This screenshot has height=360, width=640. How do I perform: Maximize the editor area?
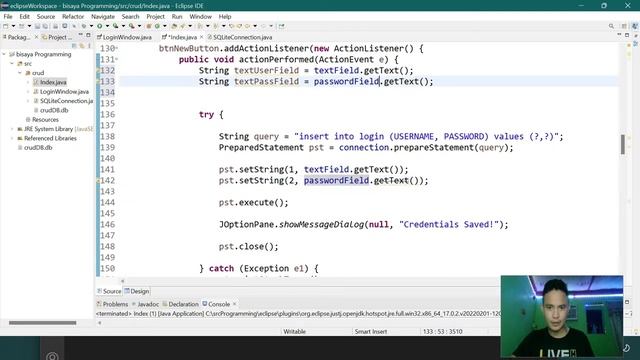627,36
